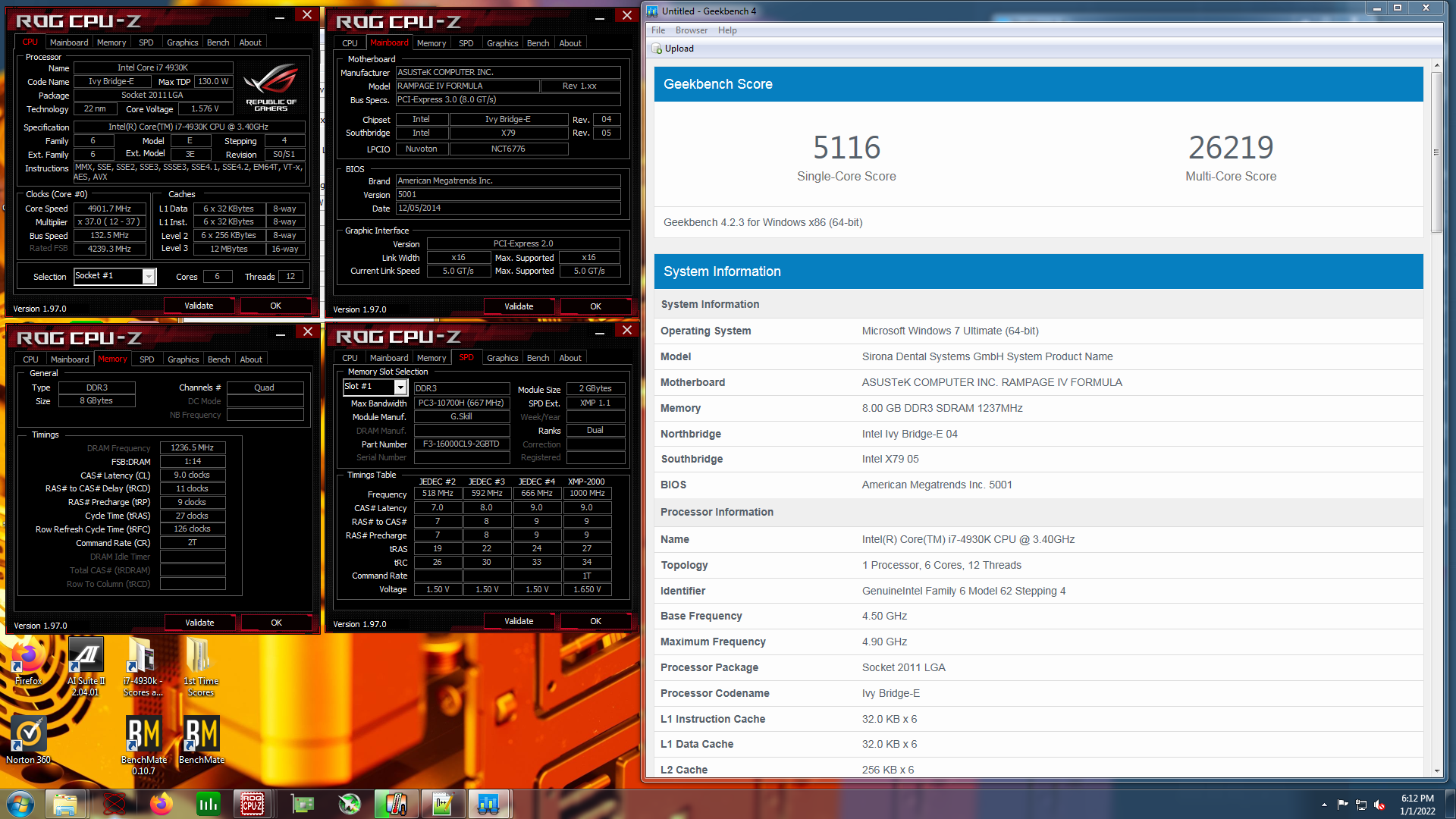
Task: Click Geekbench scrollbar down arrow
Action: click(1436, 770)
